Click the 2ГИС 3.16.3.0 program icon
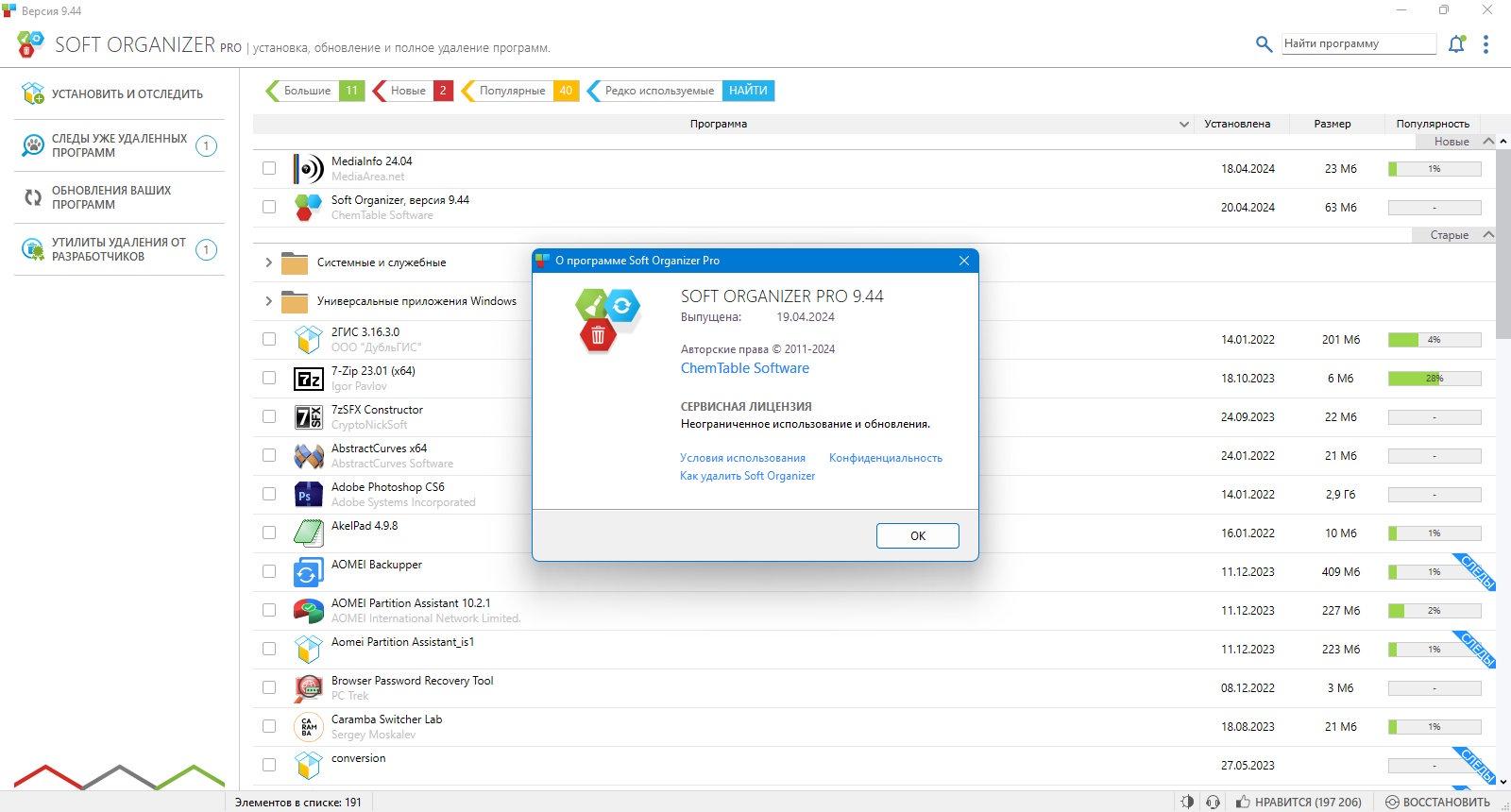The width and height of the screenshot is (1511, 812). click(x=308, y=340)
